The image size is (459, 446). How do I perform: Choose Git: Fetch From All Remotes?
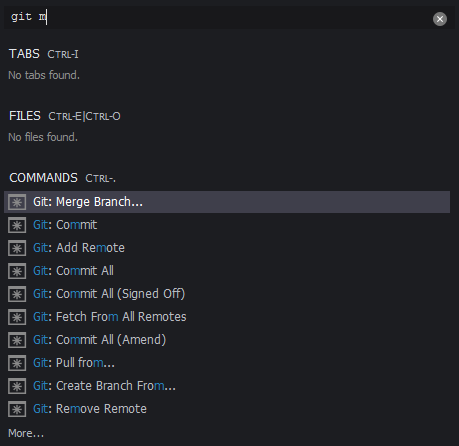pos(227,317)
